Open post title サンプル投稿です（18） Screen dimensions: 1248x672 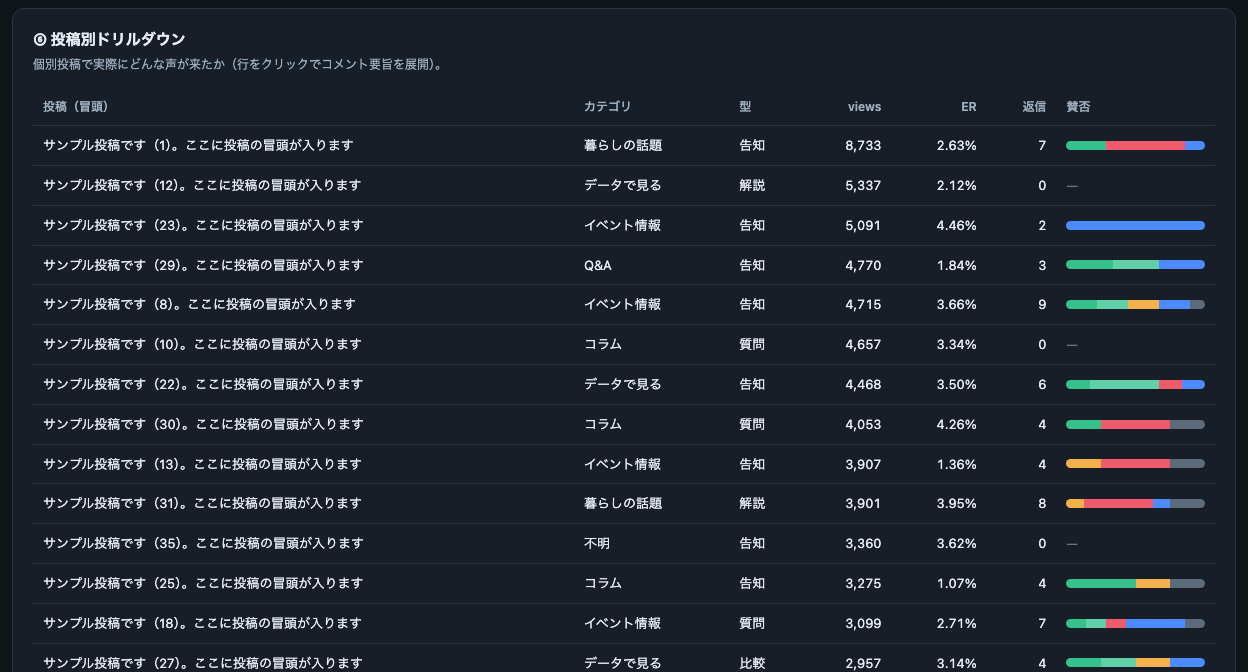pyautogui.click(x=203, y=624)
